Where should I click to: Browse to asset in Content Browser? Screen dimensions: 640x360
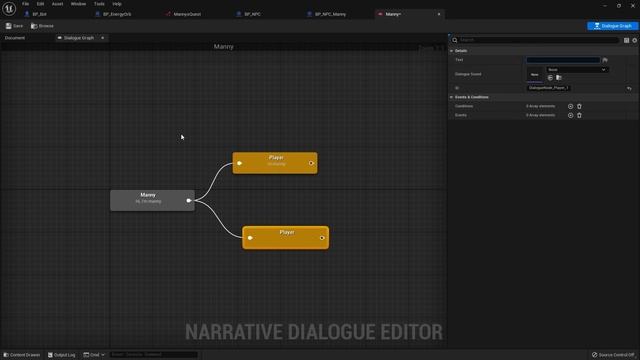42,26
